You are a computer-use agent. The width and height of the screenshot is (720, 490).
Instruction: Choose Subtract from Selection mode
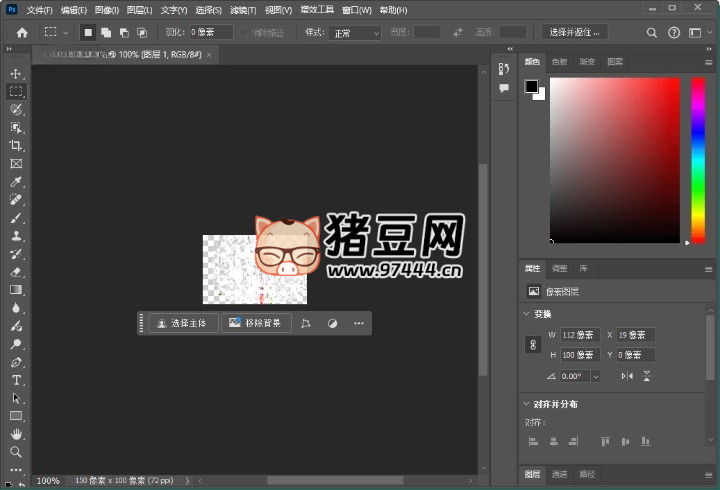click(124, 33)
